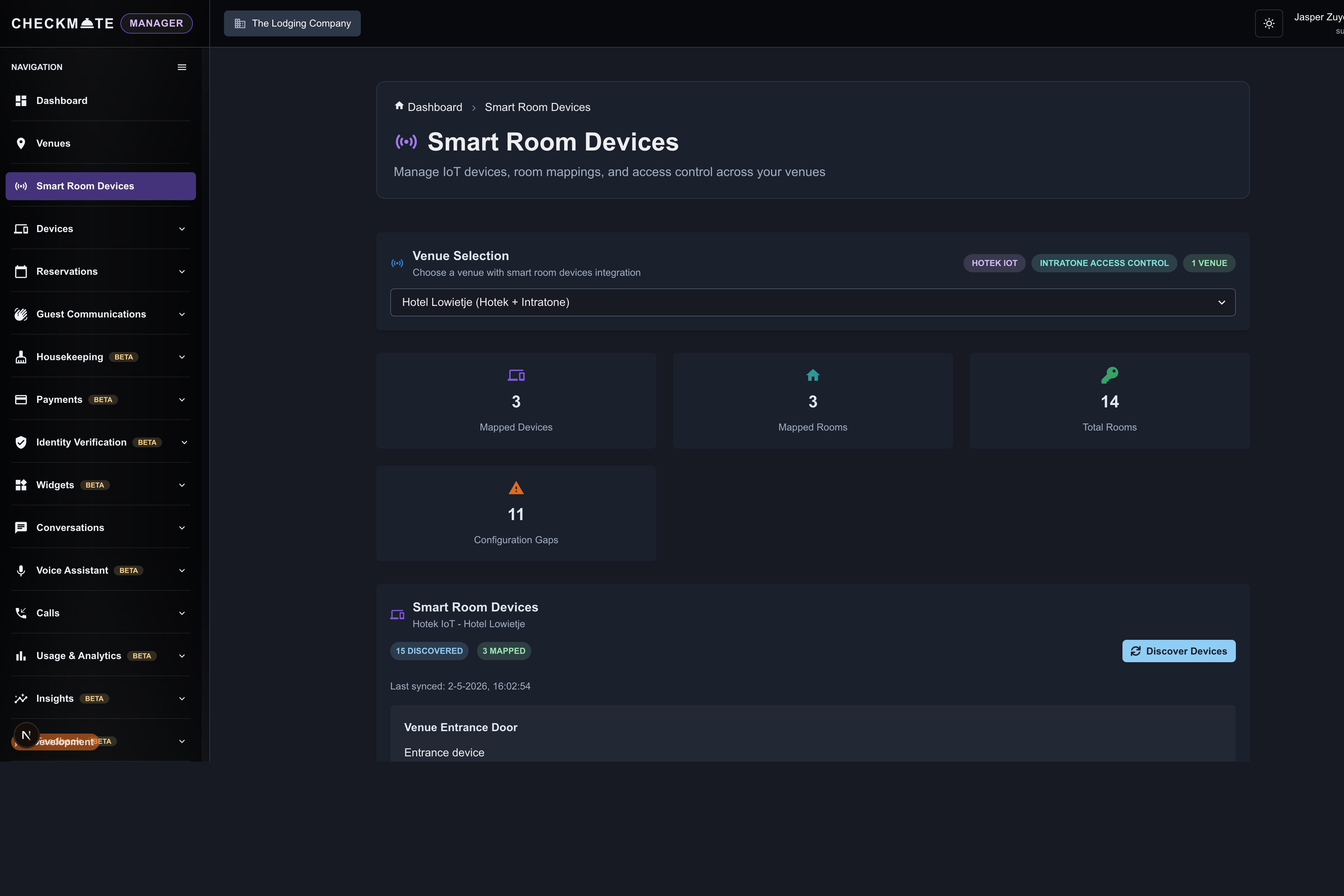Click the Last synced timestamp text
Screen dimensions: 1344x896
tap(460, 686)
